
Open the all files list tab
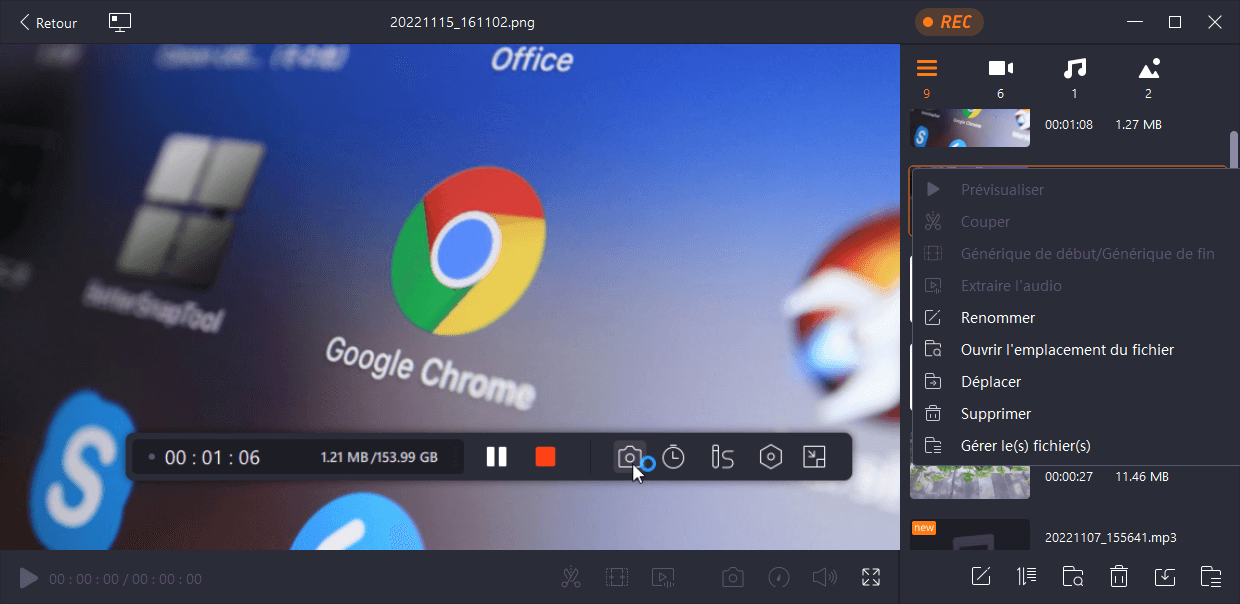point(927,78)
